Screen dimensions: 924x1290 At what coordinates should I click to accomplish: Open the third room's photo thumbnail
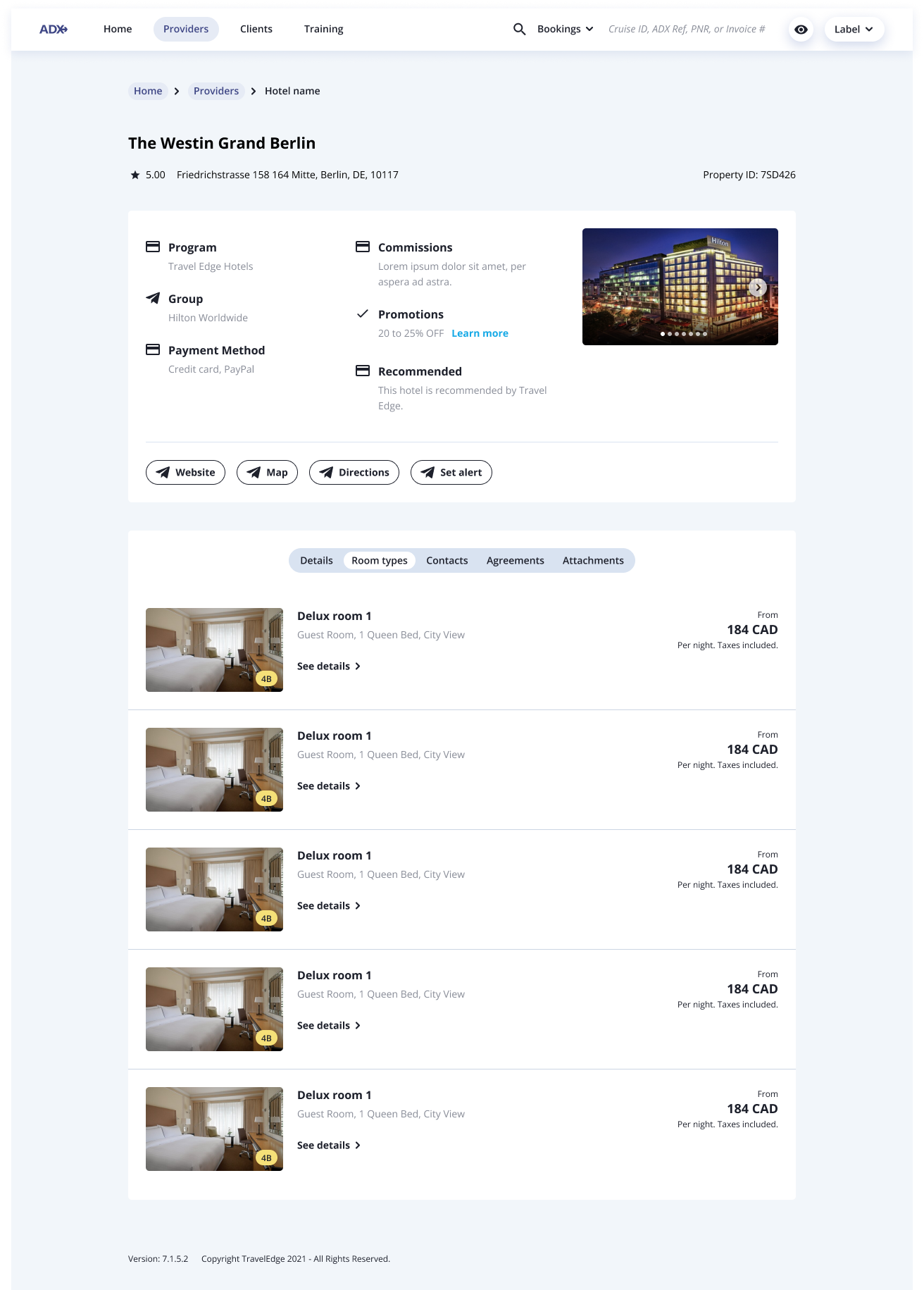(214, 890)
